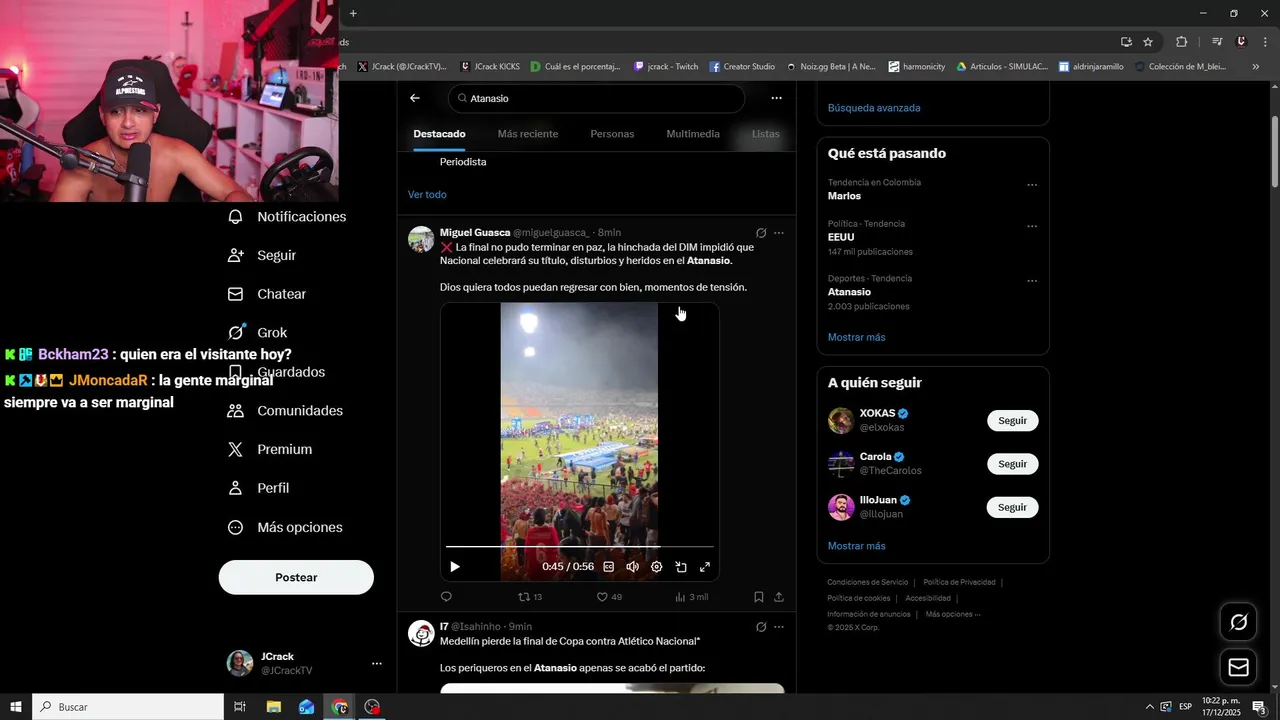Expand Más opciones in the sidebar
Screen dimensions: 1280x720
point(284,527)
